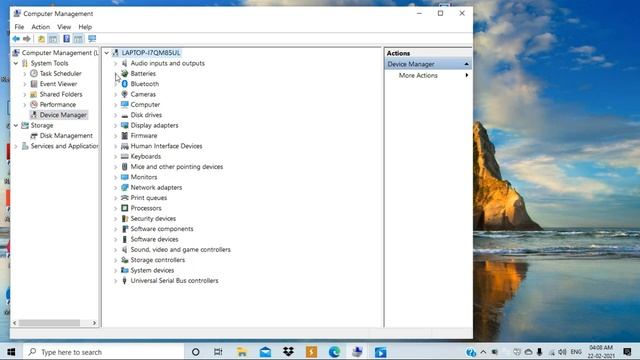Expand the Monitors node
640x360 pixels.
(x=115, y=177)
